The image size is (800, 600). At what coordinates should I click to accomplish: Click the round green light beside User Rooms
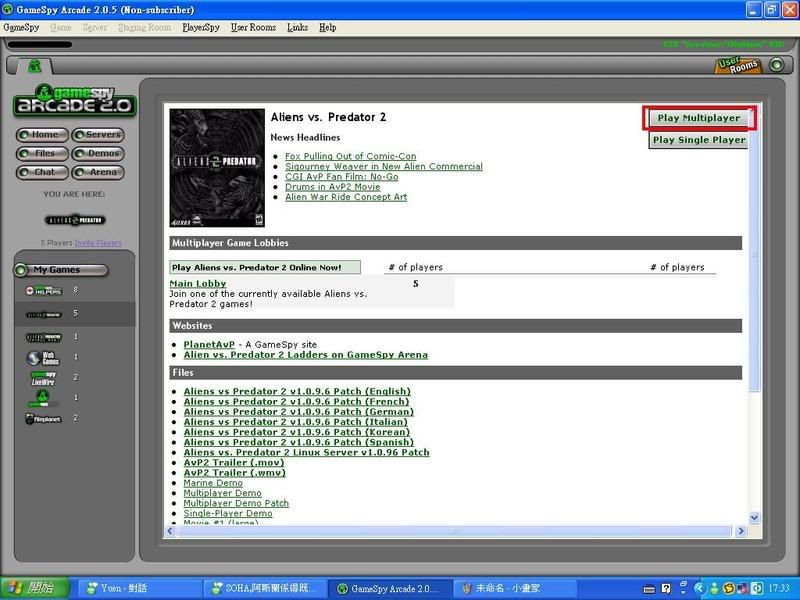(x=777, y=65)
